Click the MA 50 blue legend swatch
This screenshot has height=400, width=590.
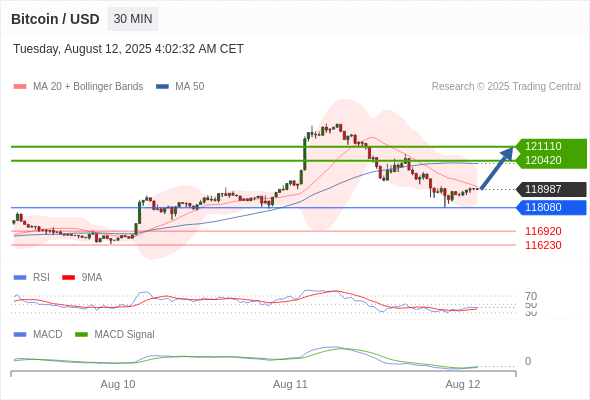tap(162, 87)
